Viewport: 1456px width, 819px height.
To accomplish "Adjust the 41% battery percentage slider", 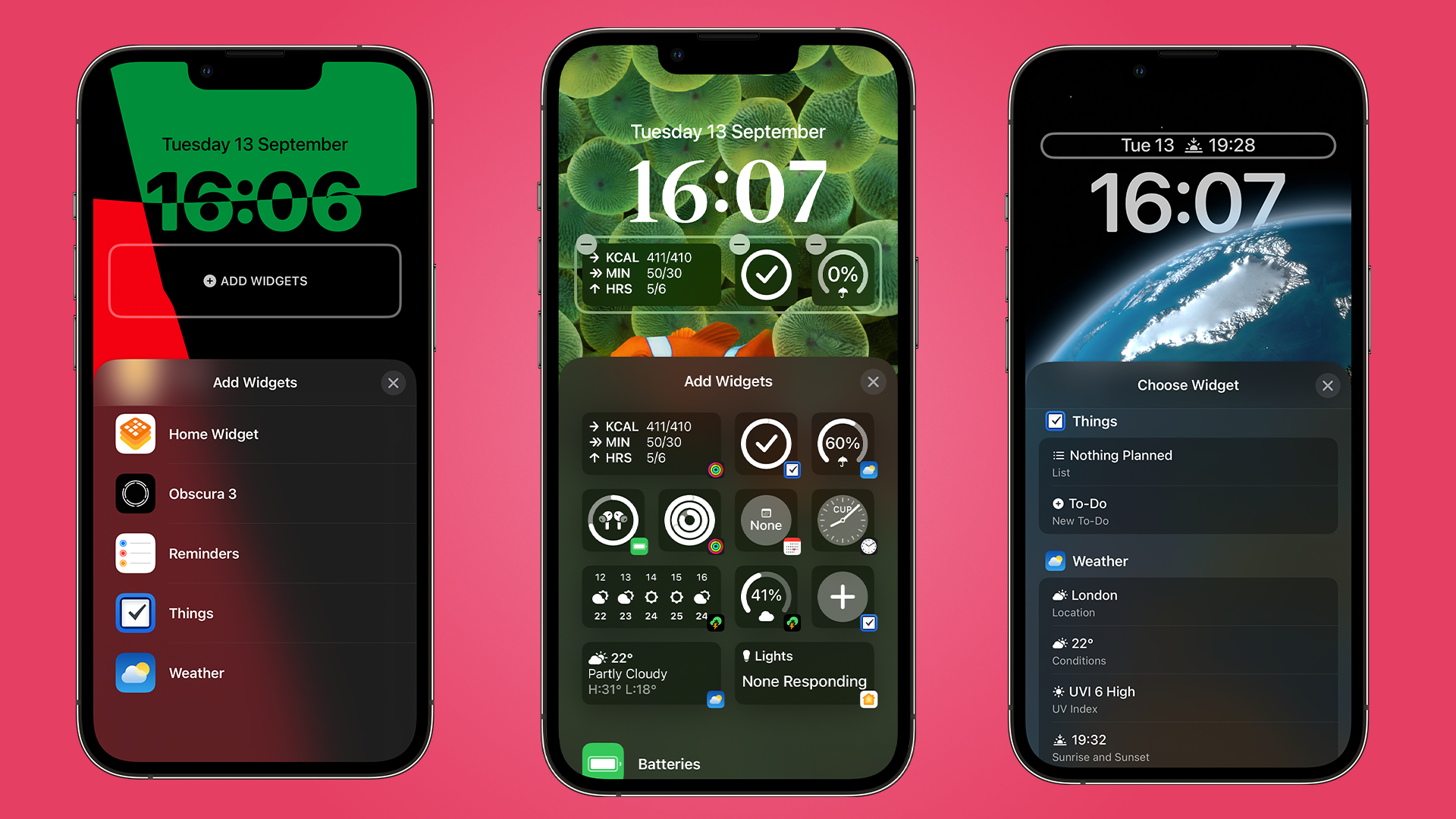I will 763,597.
